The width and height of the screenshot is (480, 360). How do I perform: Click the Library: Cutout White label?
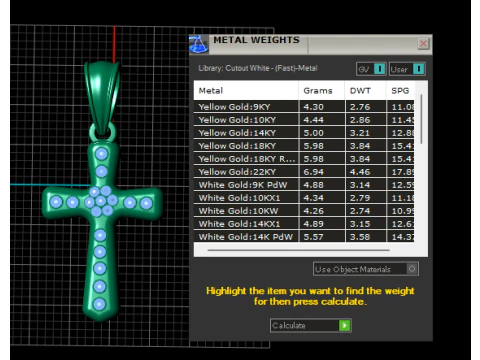[258, 68]
